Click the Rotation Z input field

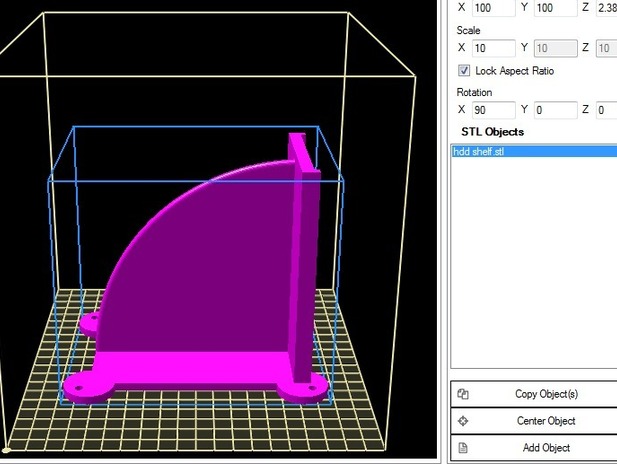point(606,110)
